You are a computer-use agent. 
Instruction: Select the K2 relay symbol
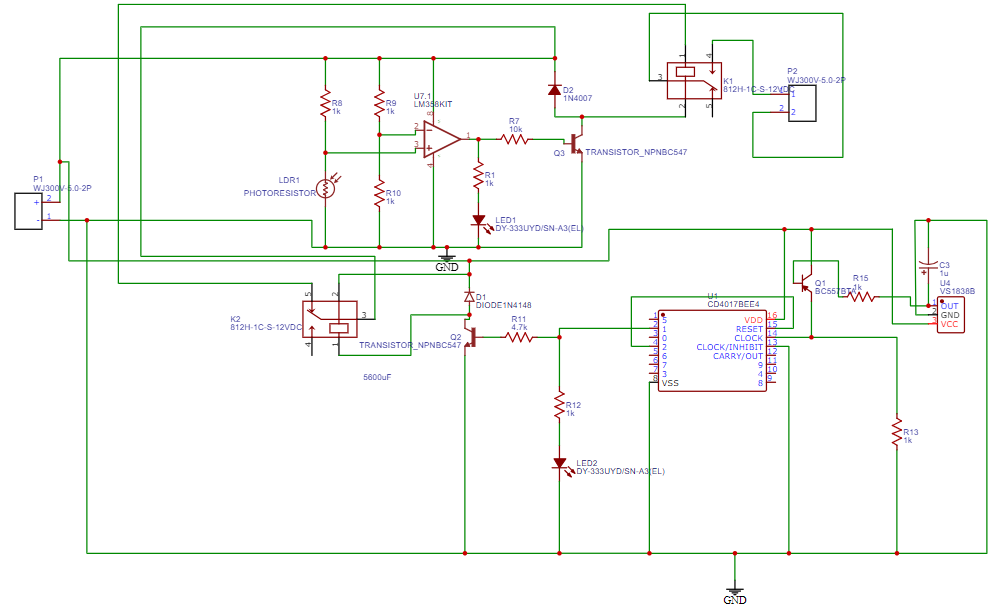point(329,319)
